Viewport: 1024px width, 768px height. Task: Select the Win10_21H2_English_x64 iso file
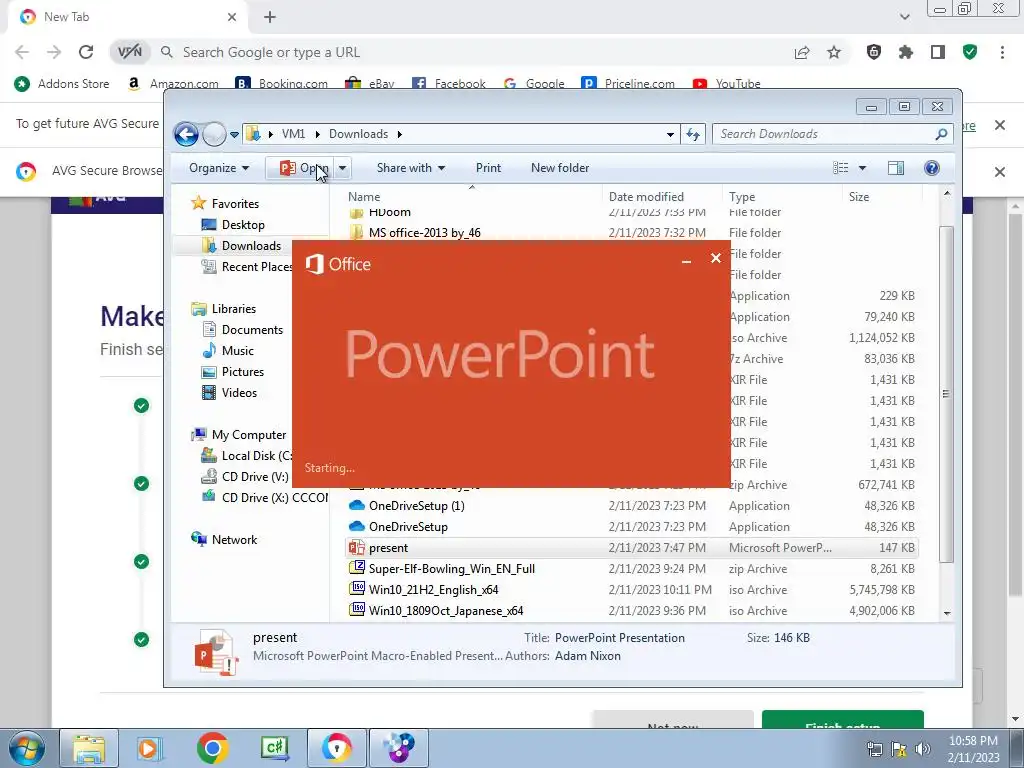coord(433,590)
